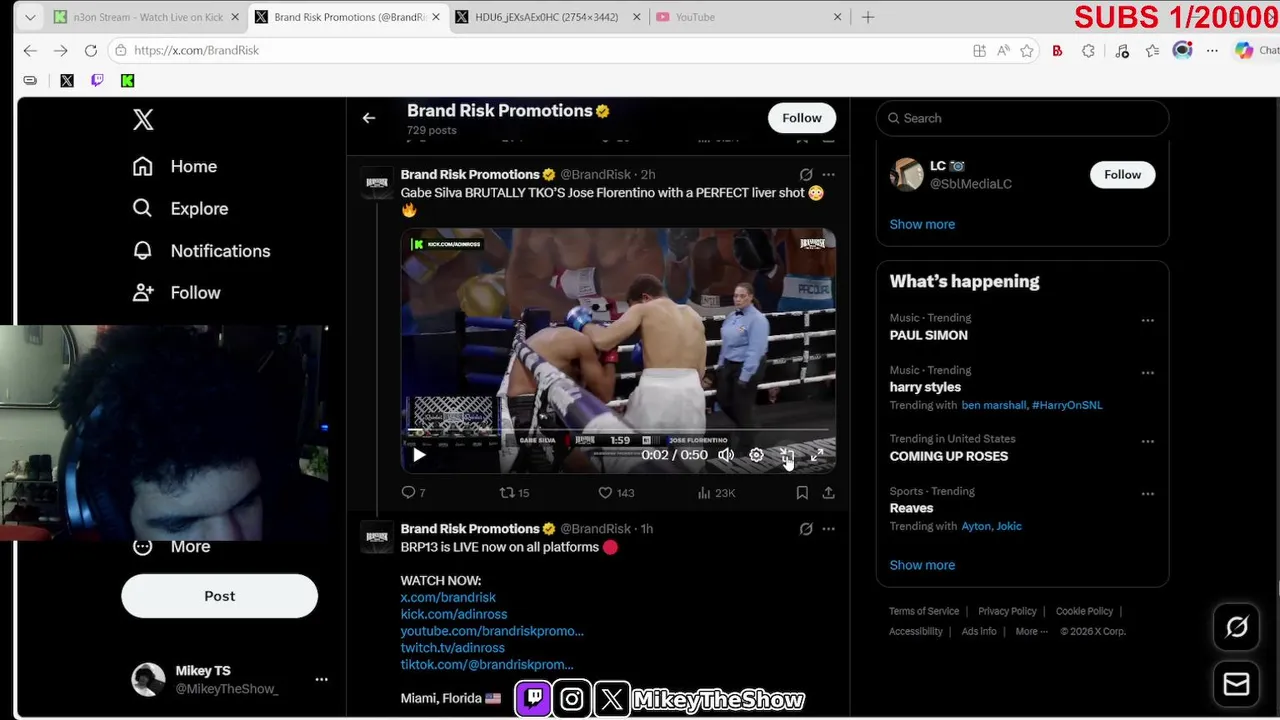The width and height of the screenshot is (1280, 720).
Task: Open COMING UP ROSES trend
Action: click(949, 456)
